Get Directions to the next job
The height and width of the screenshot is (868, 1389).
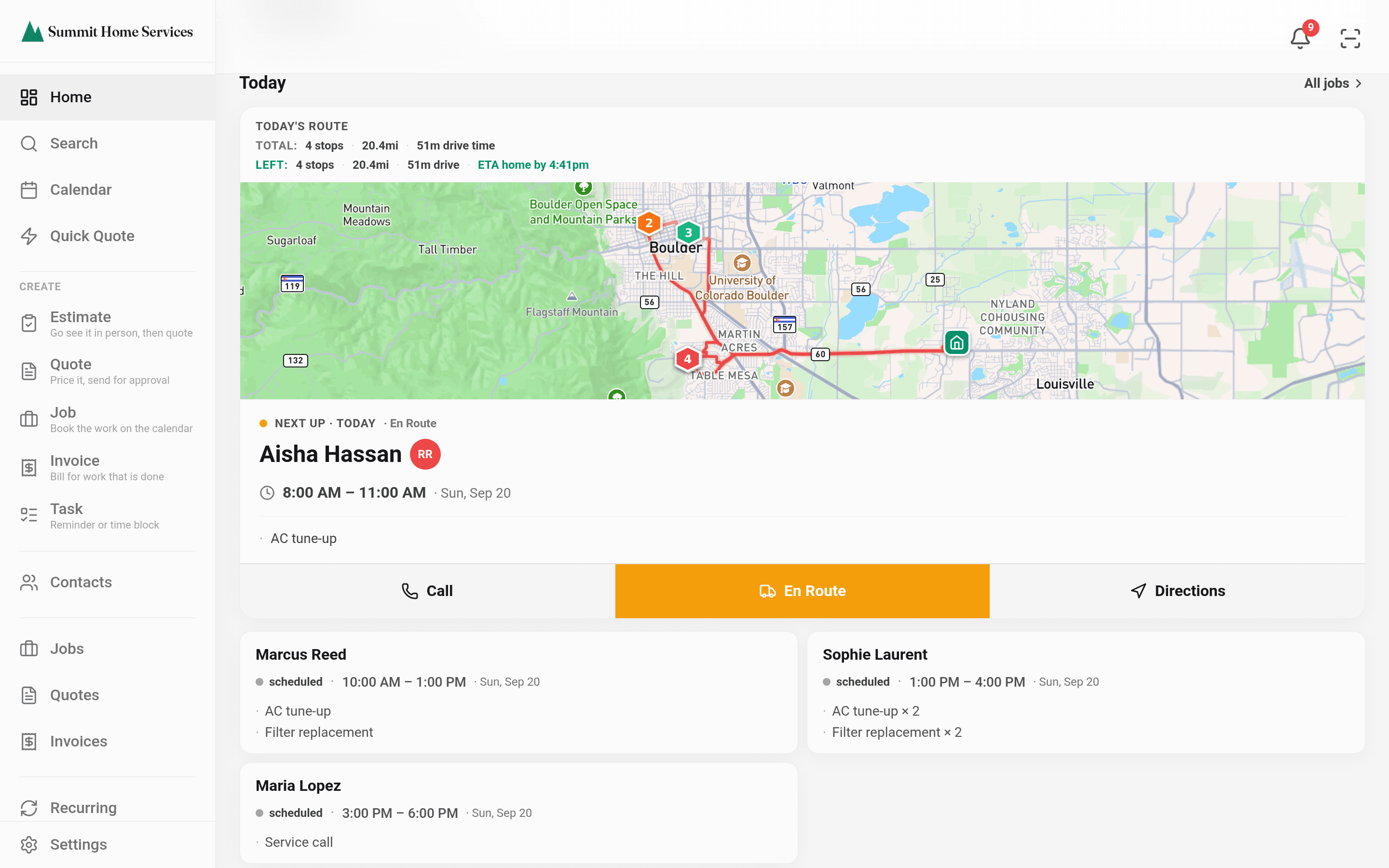coord(1177,591)
